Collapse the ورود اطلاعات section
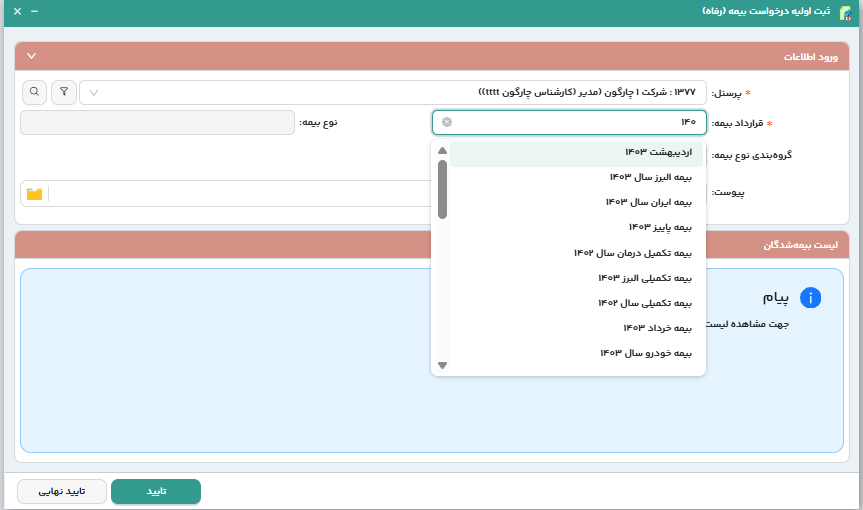 click(31, 56)
